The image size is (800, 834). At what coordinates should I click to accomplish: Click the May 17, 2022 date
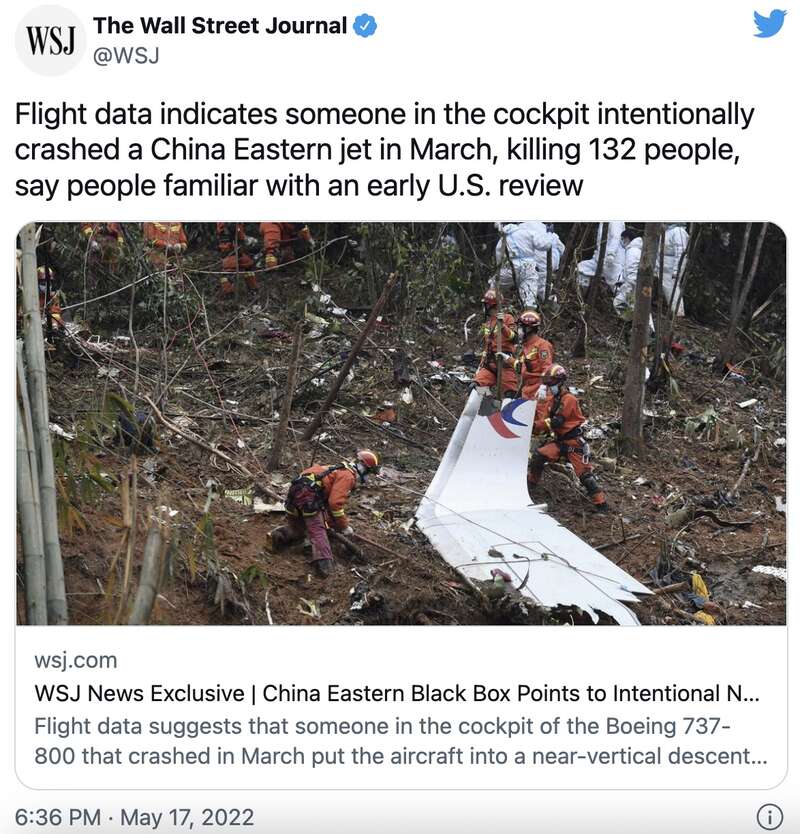point(187,817)
